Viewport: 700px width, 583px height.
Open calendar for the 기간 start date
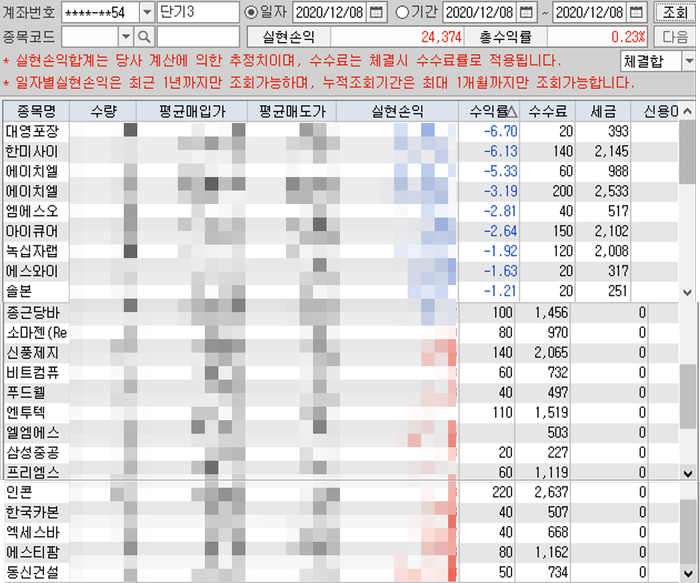pyautogui.click(x=527, y=12)
